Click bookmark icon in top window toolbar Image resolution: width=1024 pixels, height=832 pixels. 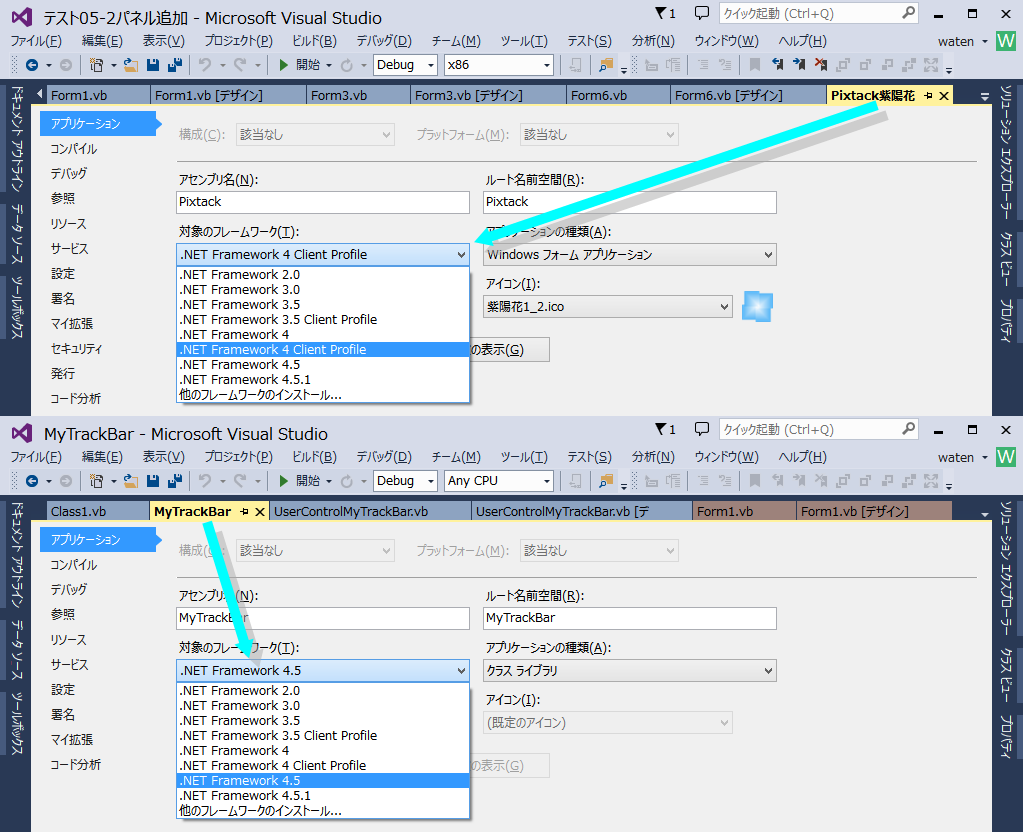pos(755,65)
